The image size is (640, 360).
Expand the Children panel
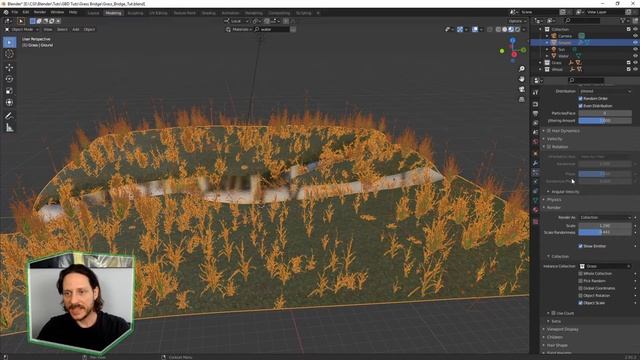[x=555, y=337]
